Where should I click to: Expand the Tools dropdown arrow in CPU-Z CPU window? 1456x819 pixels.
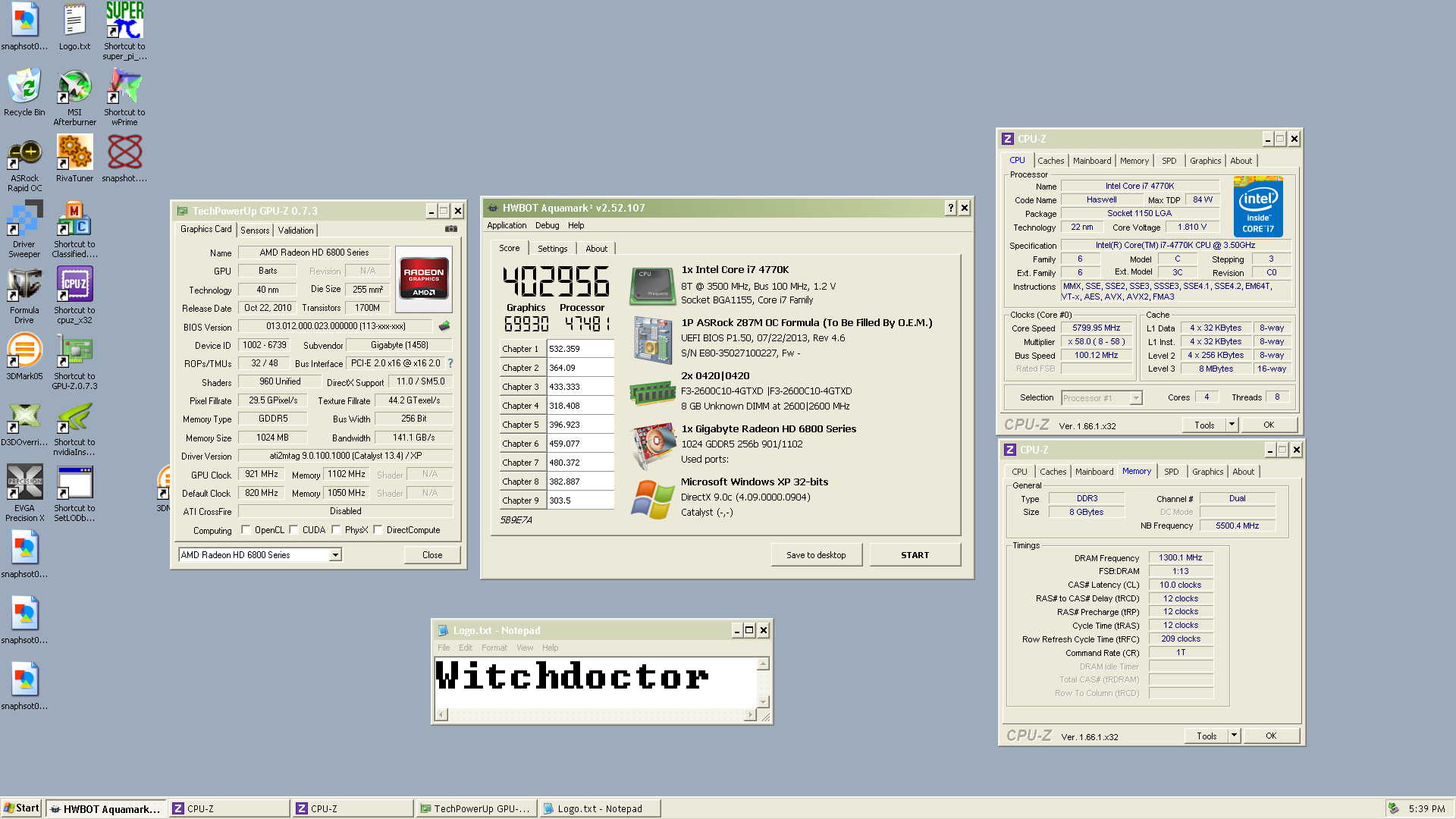1232,425
